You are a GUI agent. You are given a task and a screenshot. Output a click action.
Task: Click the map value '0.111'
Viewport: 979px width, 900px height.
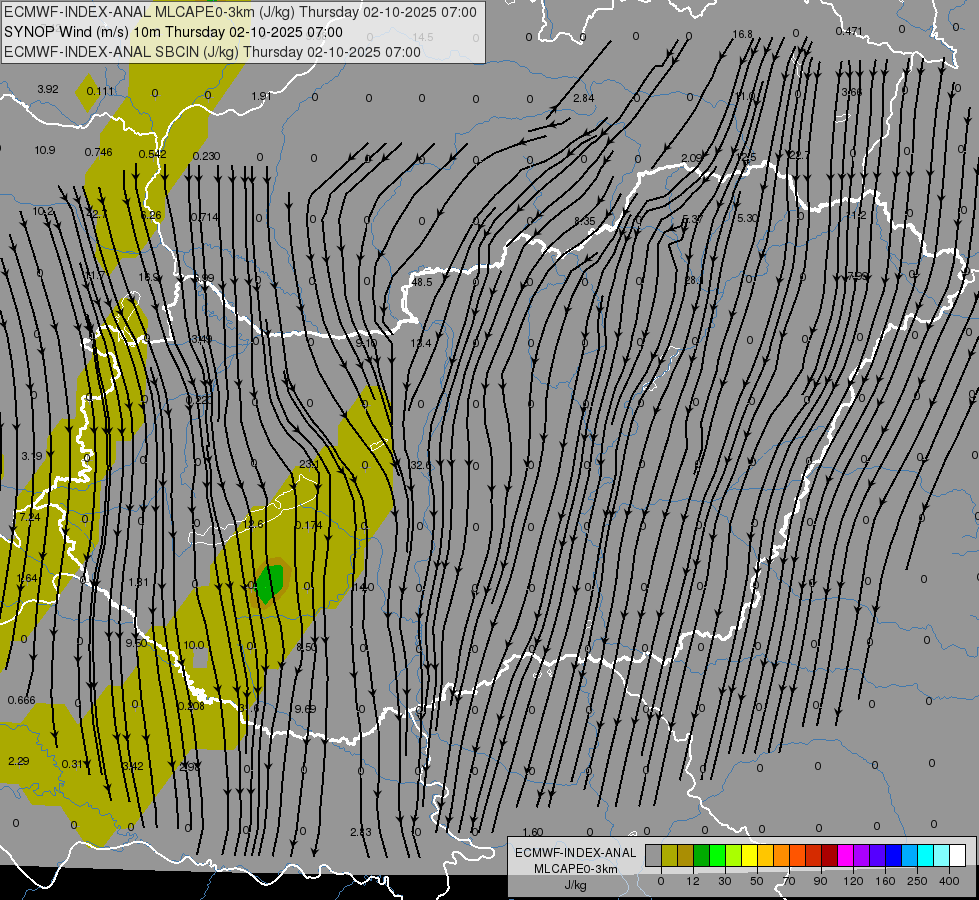click(x=101, y=91)
